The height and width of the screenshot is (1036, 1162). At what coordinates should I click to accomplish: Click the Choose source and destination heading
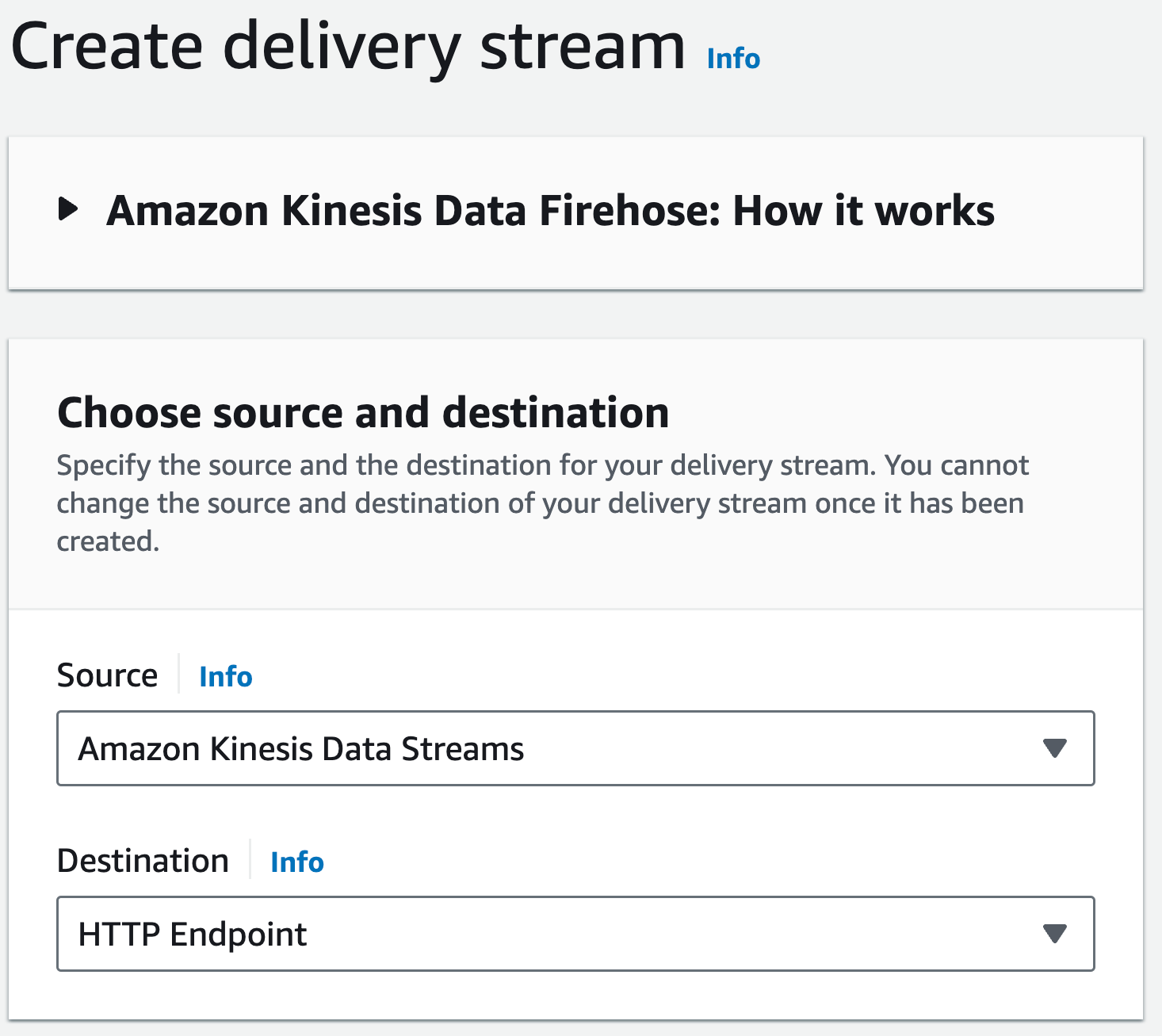363,413
